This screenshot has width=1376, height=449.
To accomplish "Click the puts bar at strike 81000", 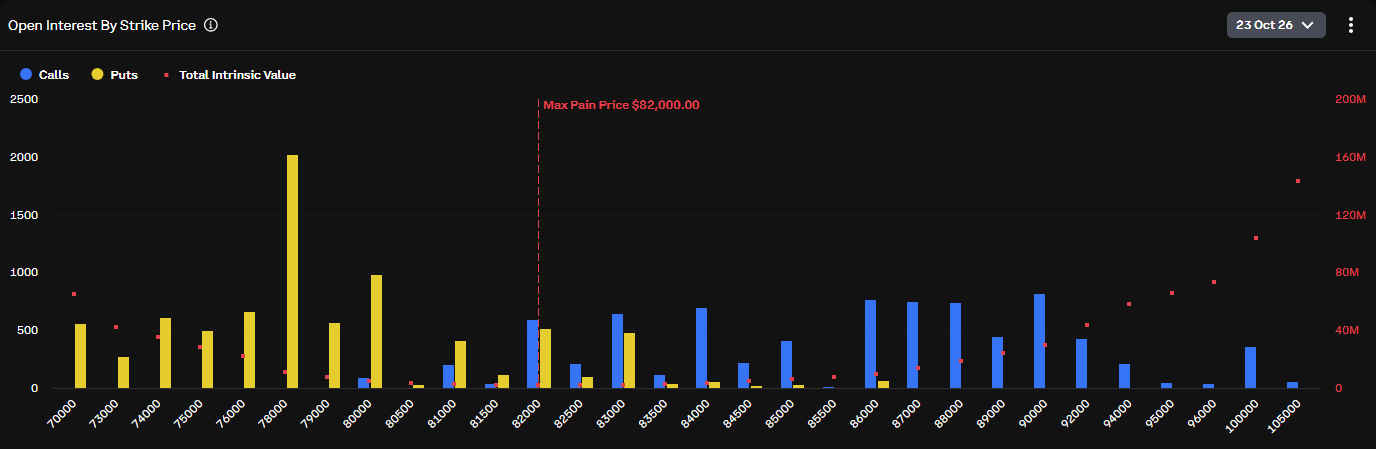I will pyautogui.click(x=461, y=364).
